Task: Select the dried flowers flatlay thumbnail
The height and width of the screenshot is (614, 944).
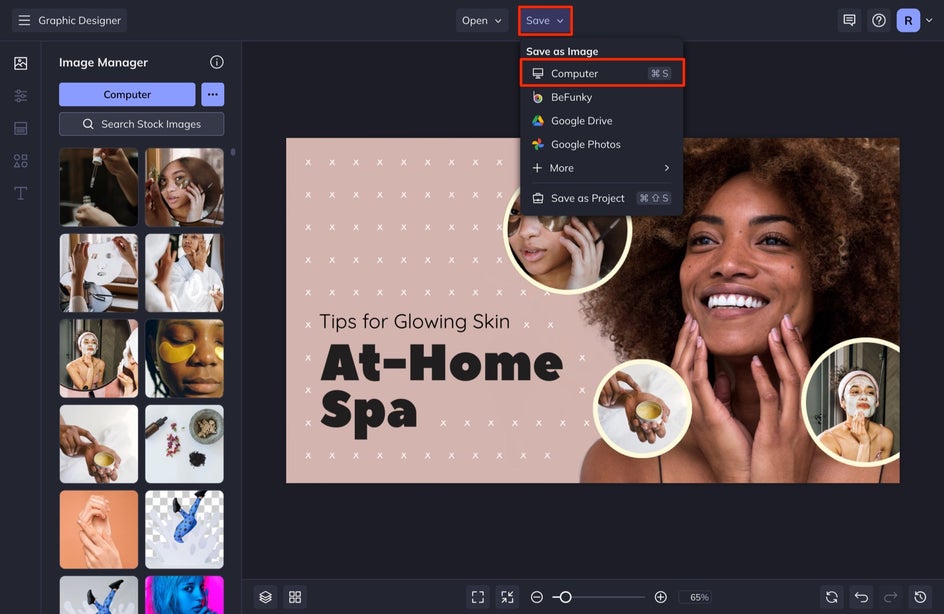Action: pos(184,444)
